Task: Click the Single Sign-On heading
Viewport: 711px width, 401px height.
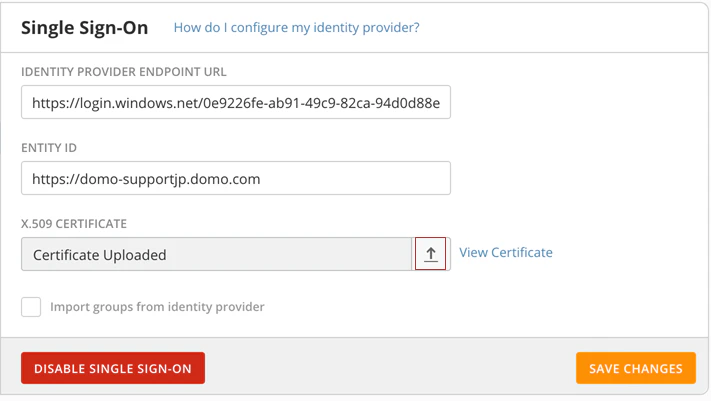Action: (85, 28)
